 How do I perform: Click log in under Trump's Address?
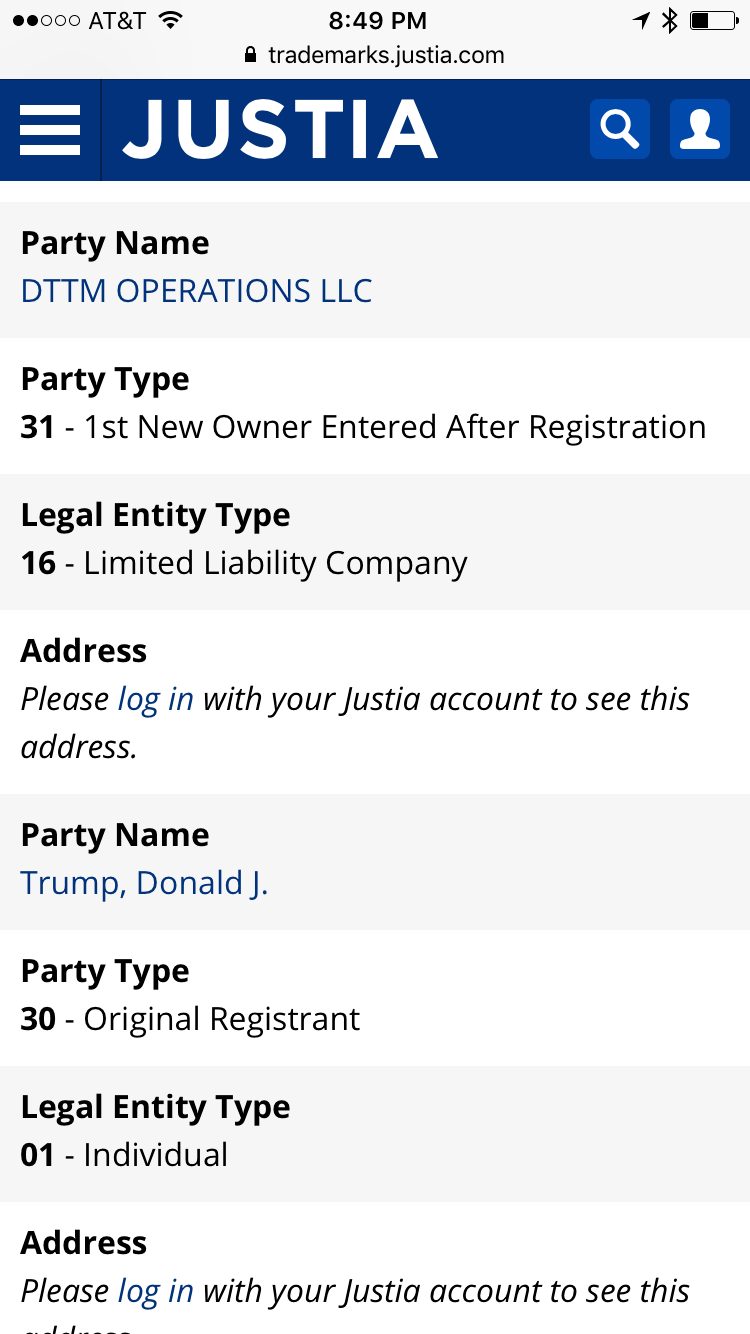155,1291
